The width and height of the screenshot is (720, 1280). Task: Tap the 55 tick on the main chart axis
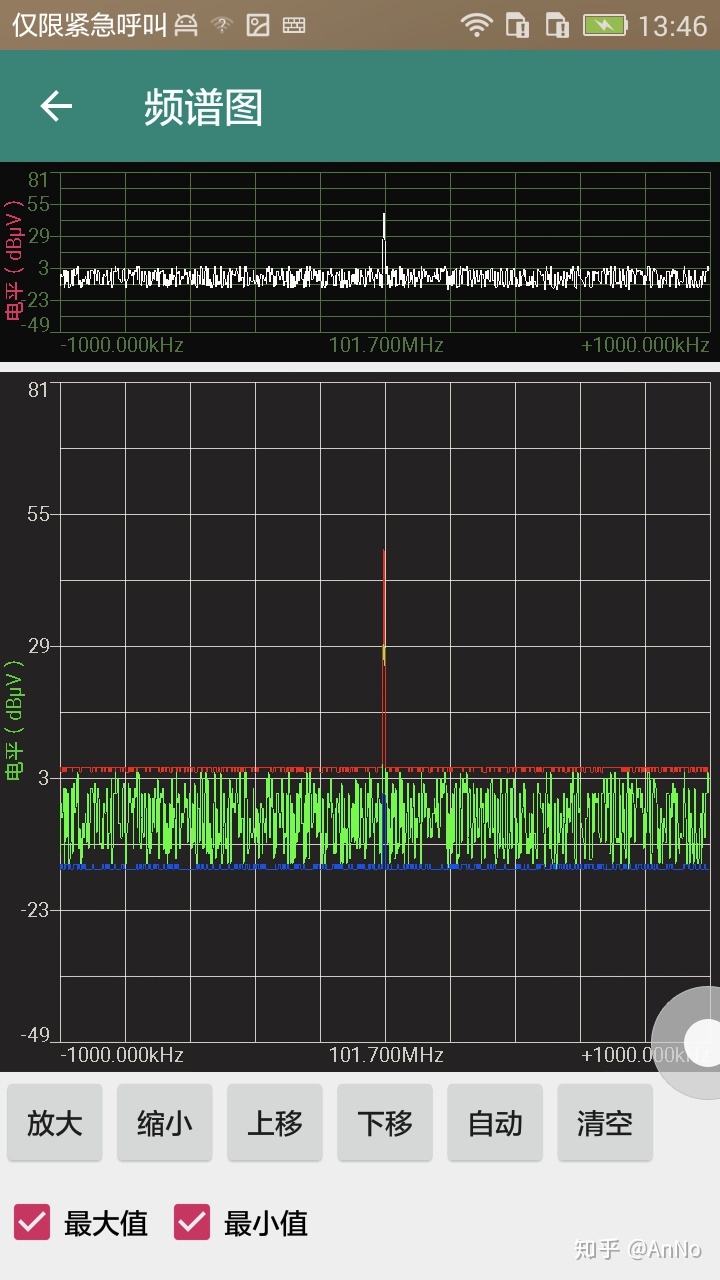tap(37, 514)
